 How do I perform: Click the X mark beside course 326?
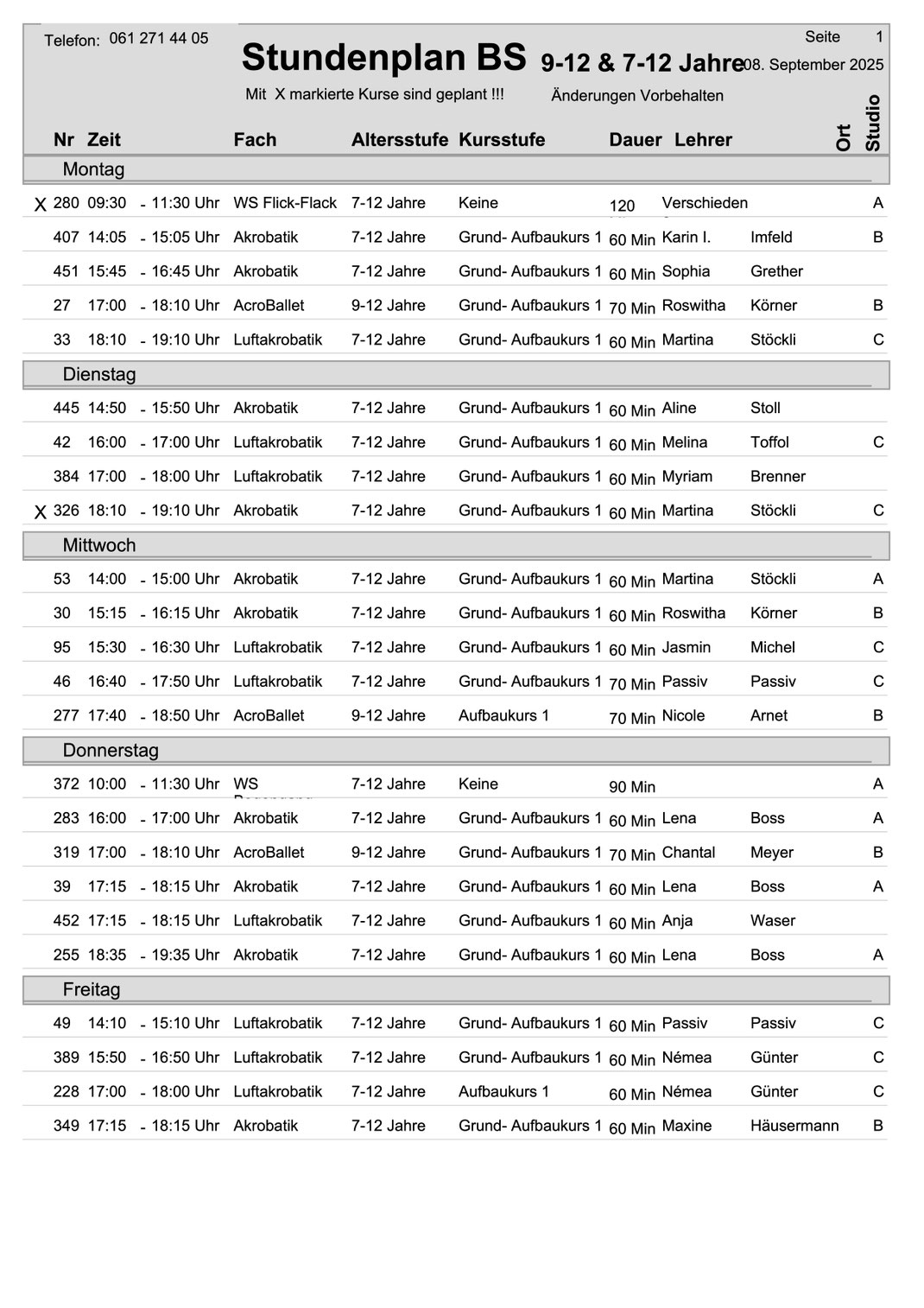[x=40, y=512]
